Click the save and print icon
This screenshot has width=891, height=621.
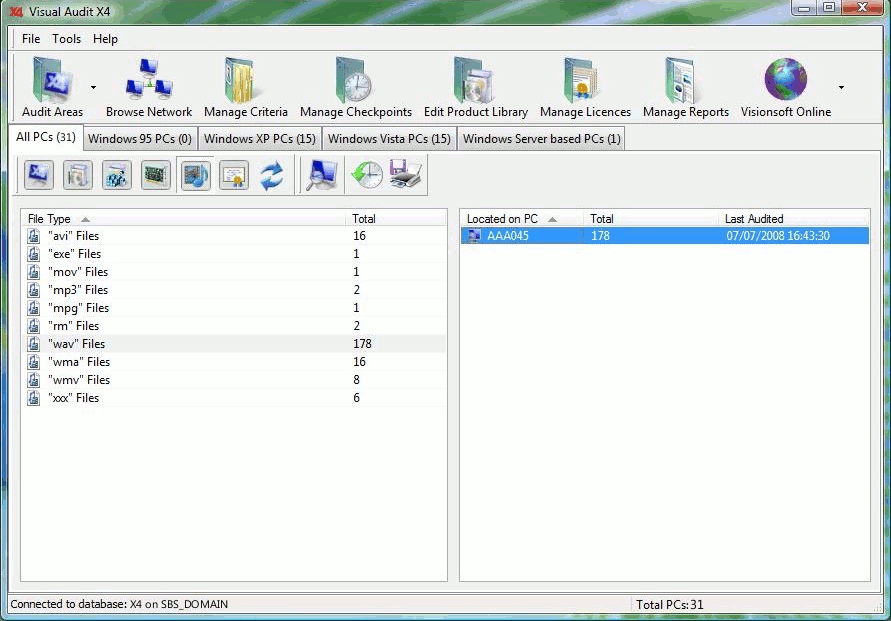point(405,175)
